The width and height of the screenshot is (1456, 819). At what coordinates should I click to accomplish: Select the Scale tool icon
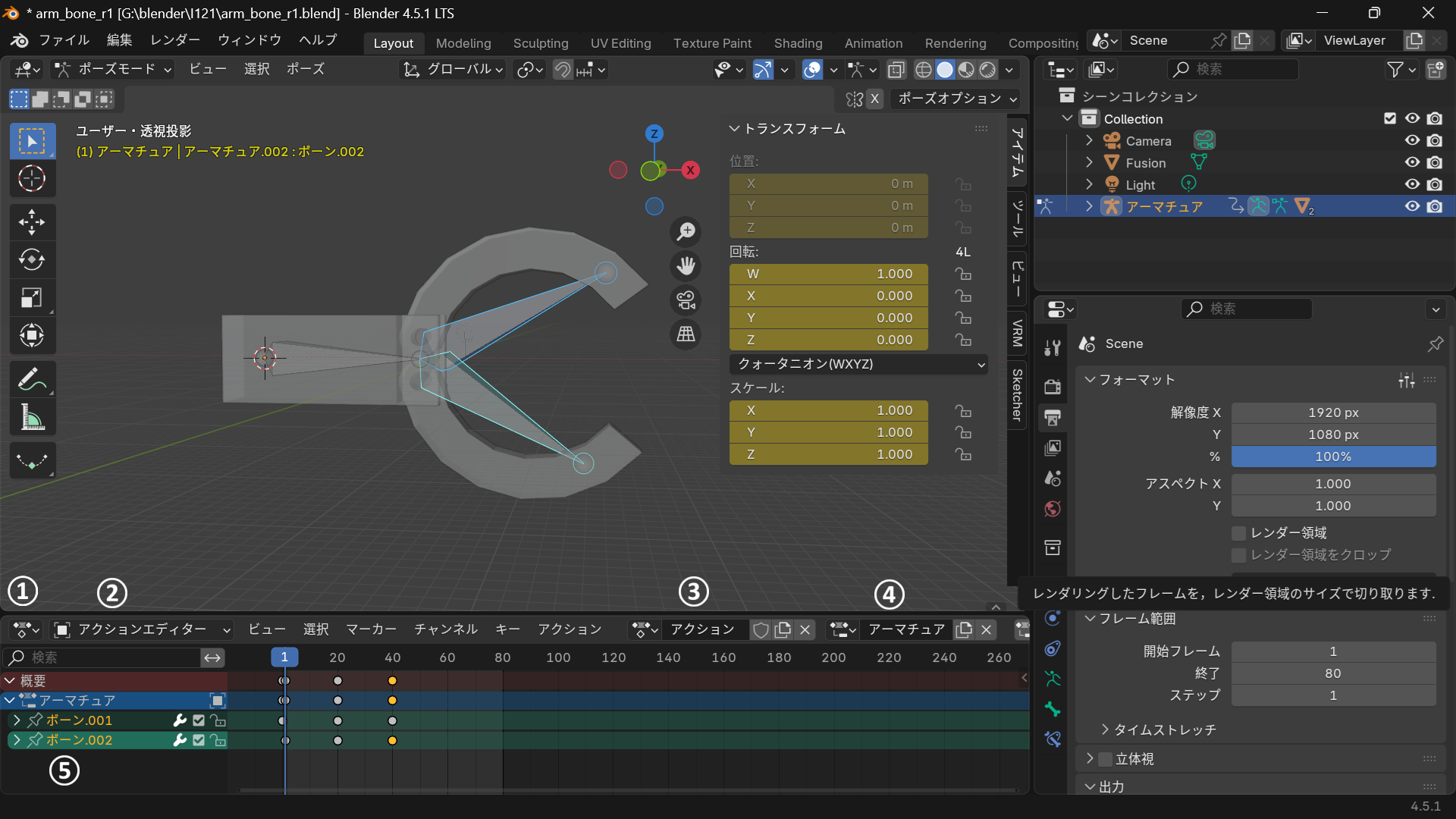click(32, 297)
